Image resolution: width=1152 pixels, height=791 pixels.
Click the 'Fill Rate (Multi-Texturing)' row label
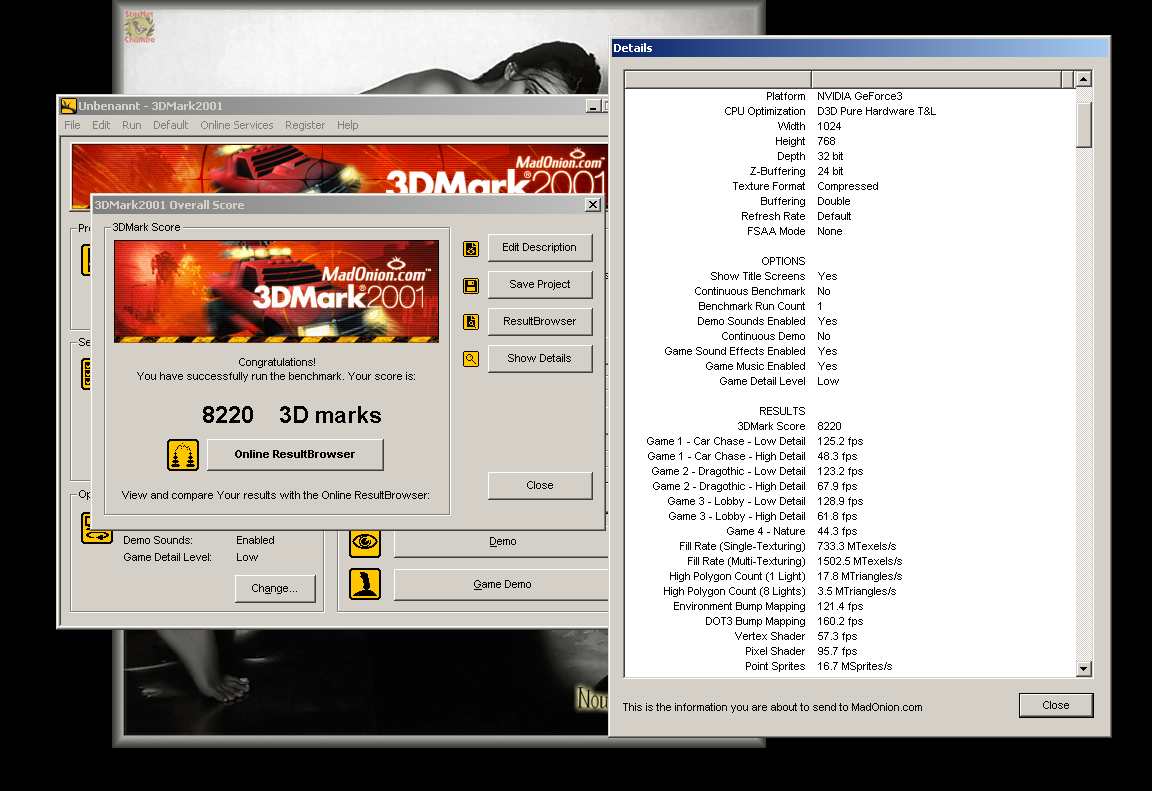pyautogui.click(x=746, y=562)
